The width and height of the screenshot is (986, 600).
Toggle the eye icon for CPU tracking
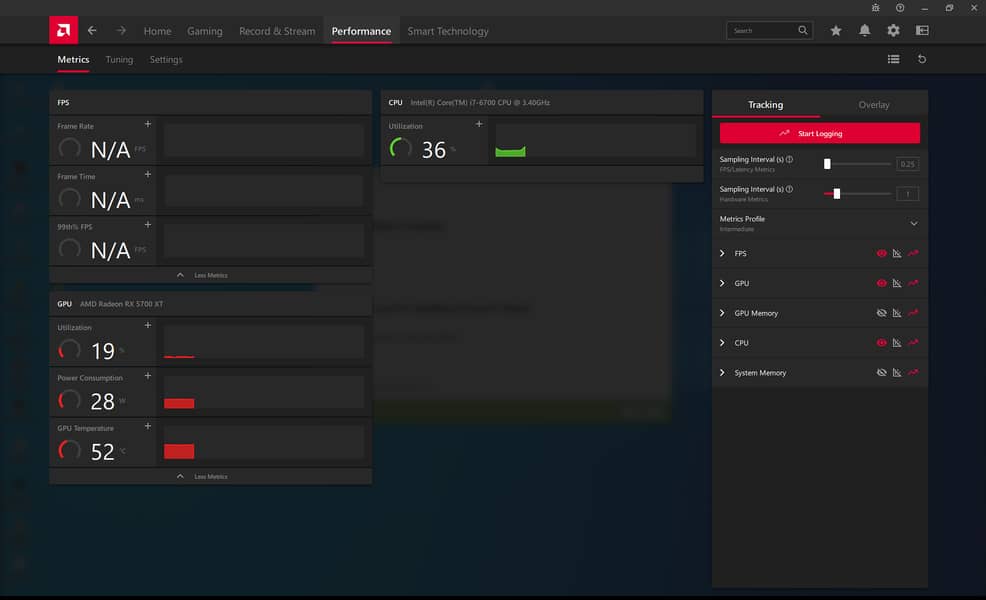[x=882, y=343]
